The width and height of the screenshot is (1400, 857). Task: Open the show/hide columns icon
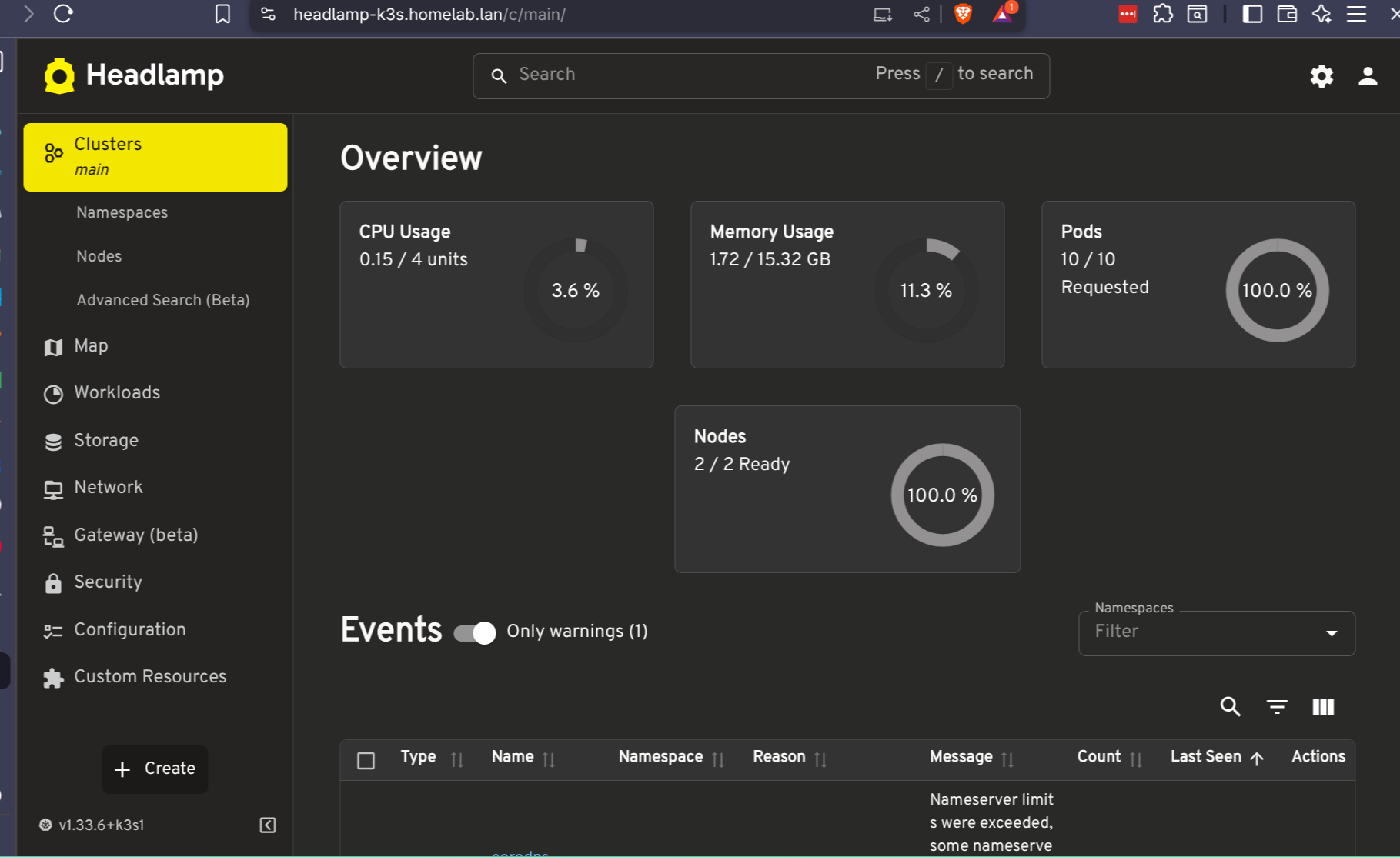pyautogui.click(x=1323, y=706)
